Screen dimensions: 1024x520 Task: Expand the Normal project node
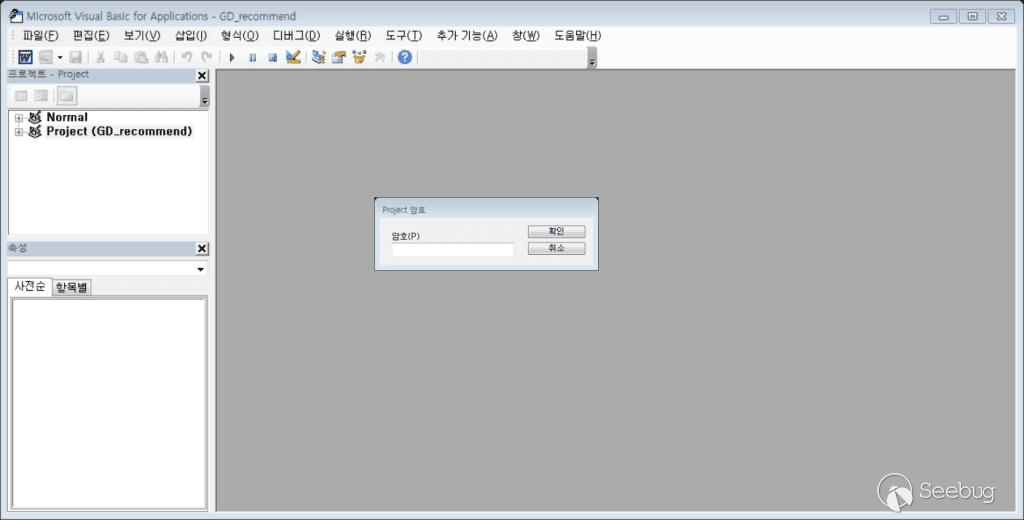(19, 118)
